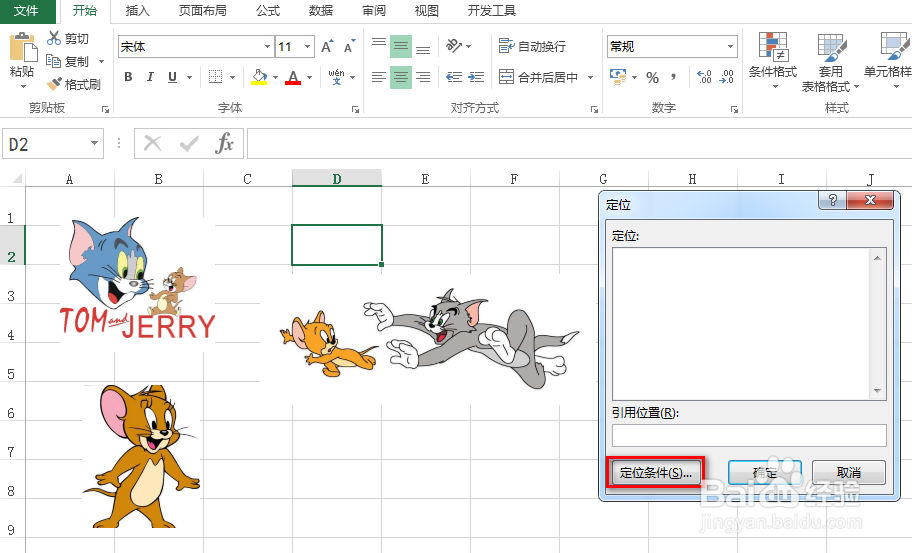Toggle italic formatting
Viewport: 912px width, 553px height.
point(150,77)
